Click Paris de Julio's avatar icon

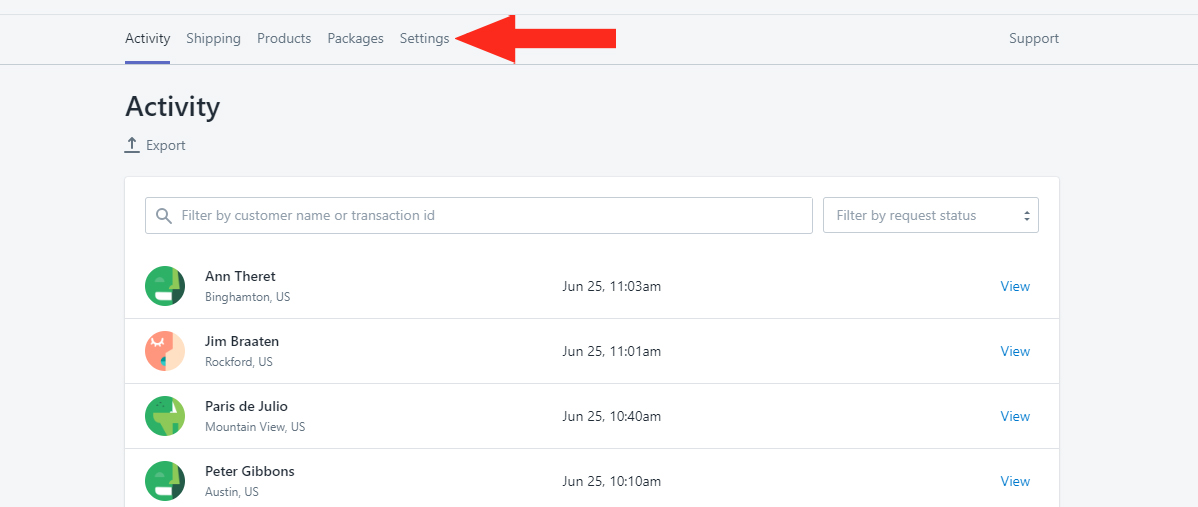[x=165, y=416]
